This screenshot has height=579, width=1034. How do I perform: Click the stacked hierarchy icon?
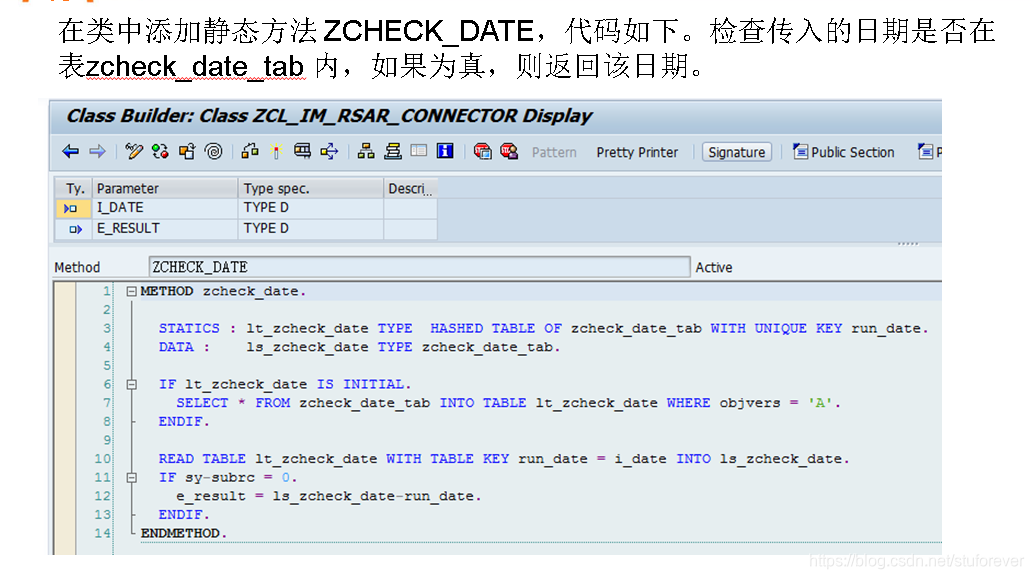(x=393, y=152)
